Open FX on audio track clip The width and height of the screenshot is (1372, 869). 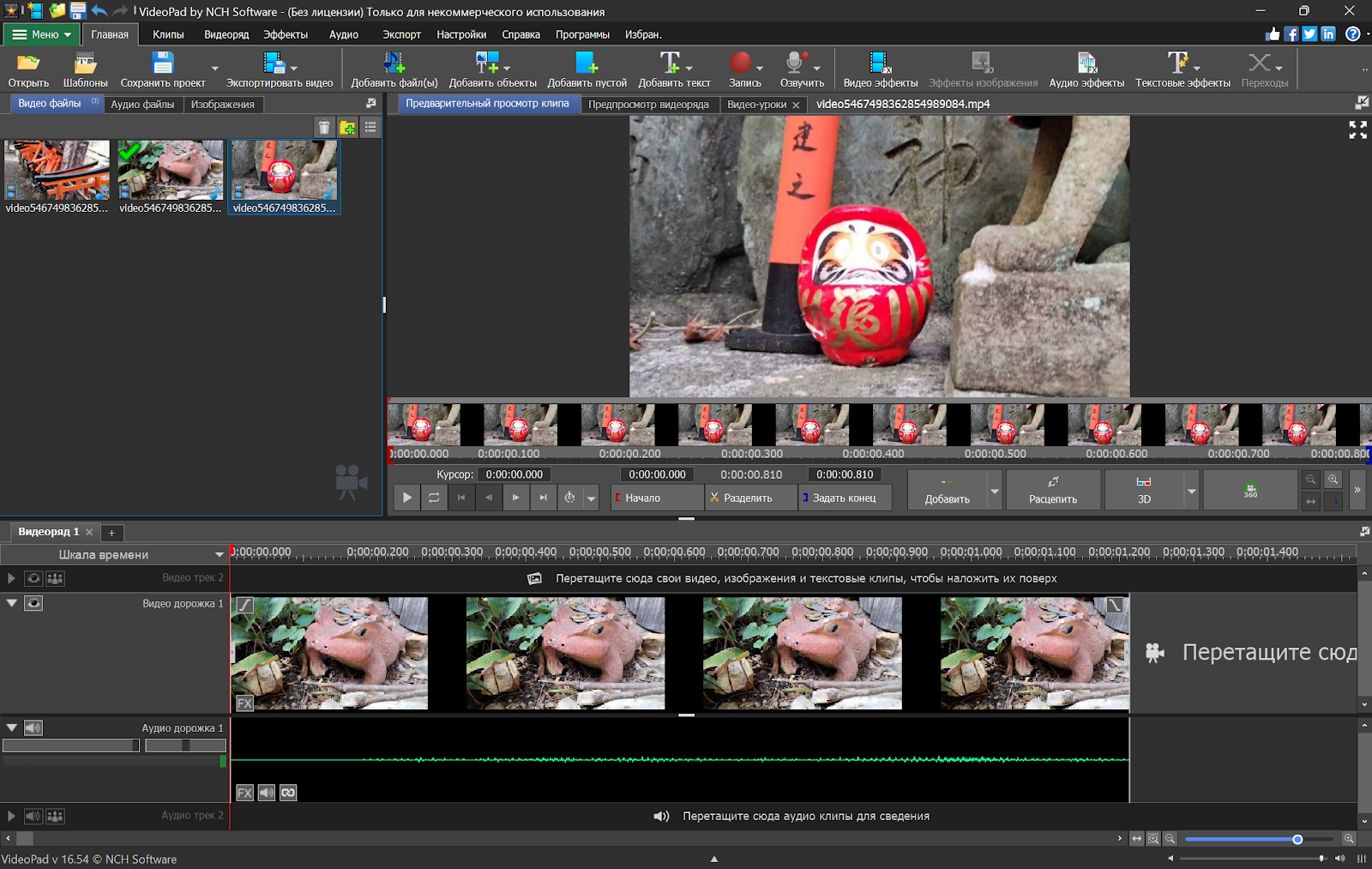click(x=244, y=793)
